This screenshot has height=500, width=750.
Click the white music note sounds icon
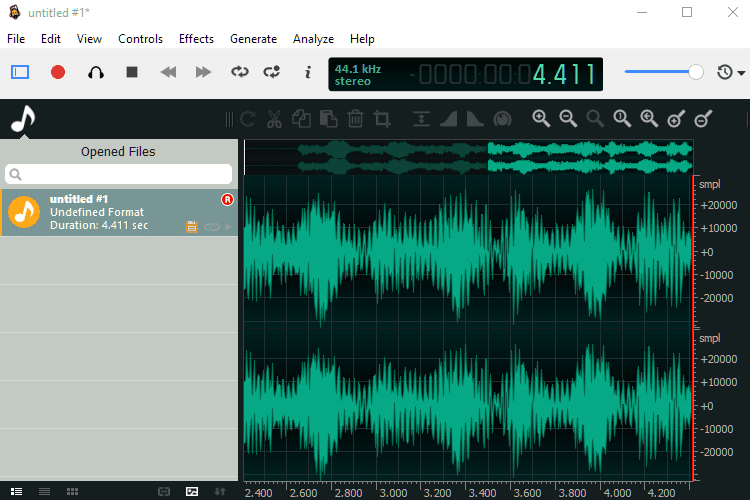pyautogui.click(x=22, y=119)
